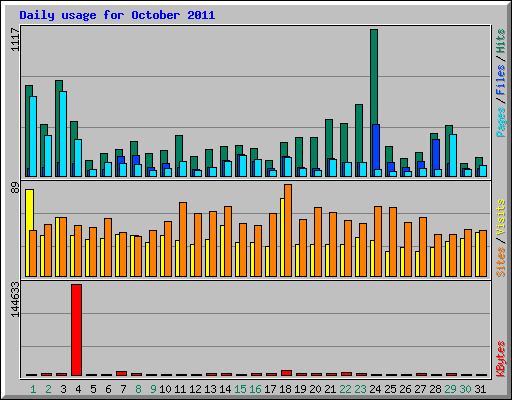Click day number 5 on the x-axis
The width and height of the screenshot is (512, 400).
click(93, 389)
